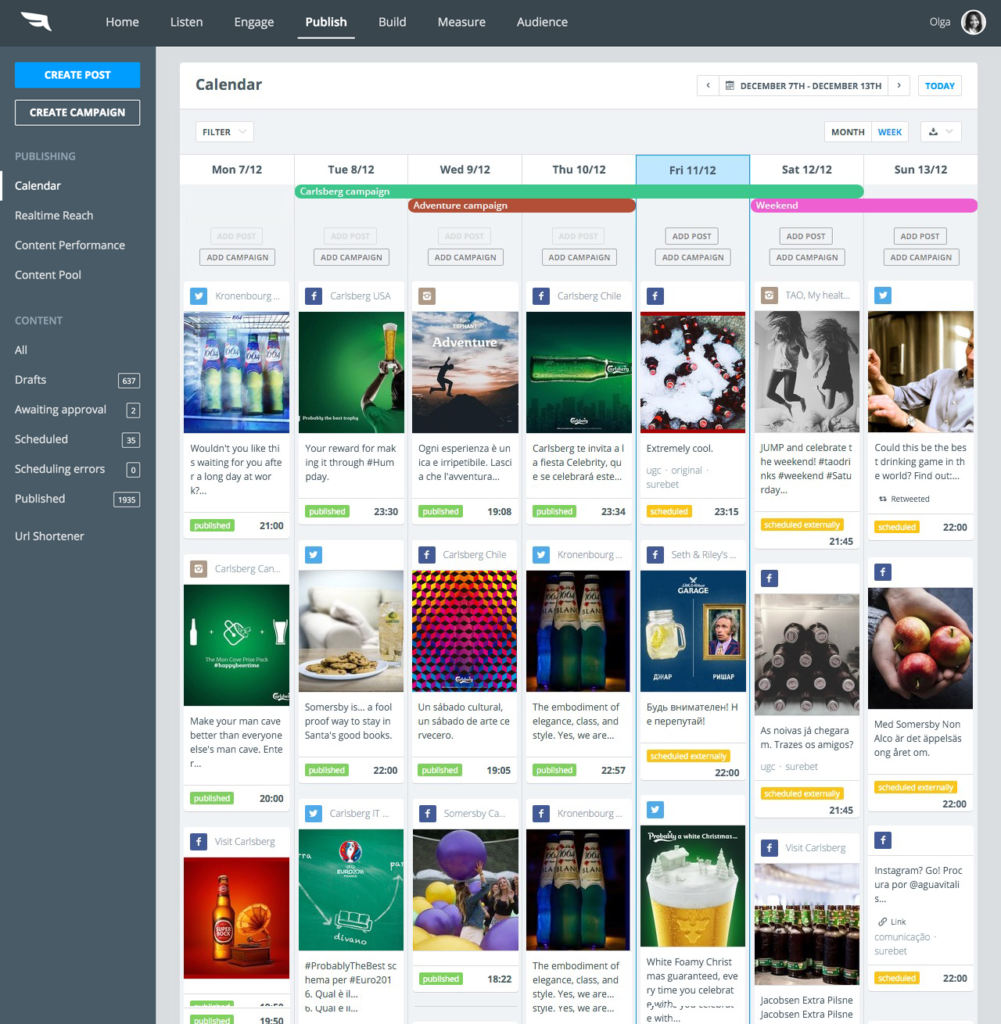Open the Adventure jumping silhouette thumbnail
The height and width of the screenshot is (1024, 1001).
(464, 372)
